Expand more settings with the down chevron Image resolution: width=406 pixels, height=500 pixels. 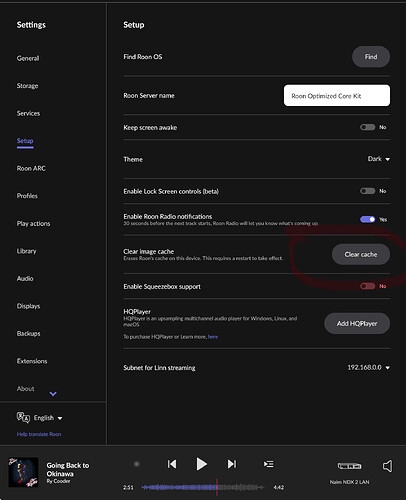pyautogui.click(x=53, y=394)
